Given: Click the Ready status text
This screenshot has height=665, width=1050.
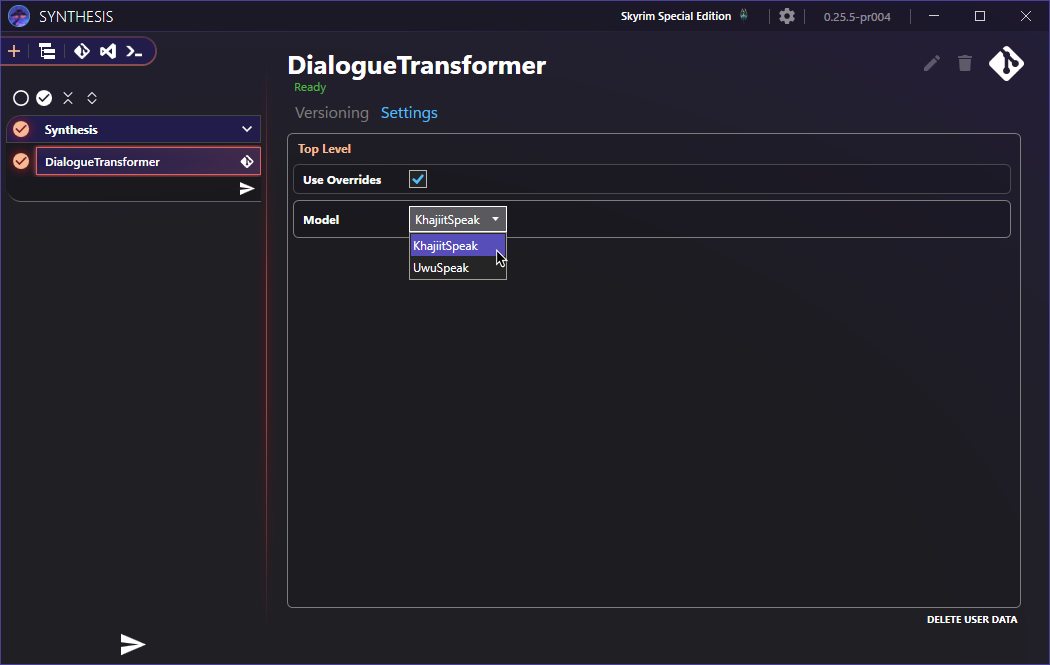Looking at the screenshot, I should pyautogui.click(x=310, y=87).
